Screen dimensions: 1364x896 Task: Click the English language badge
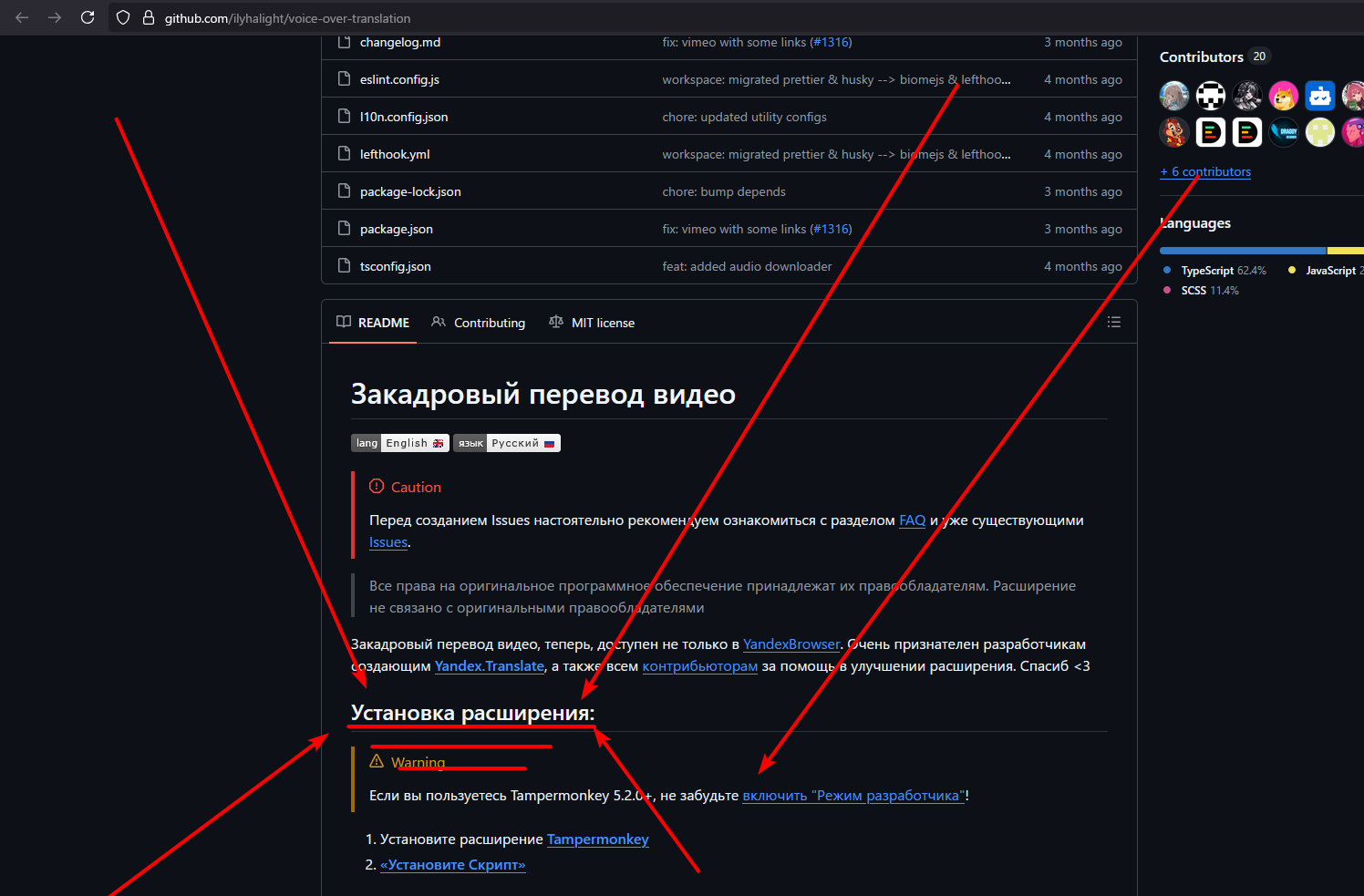[x=400, y=443]
